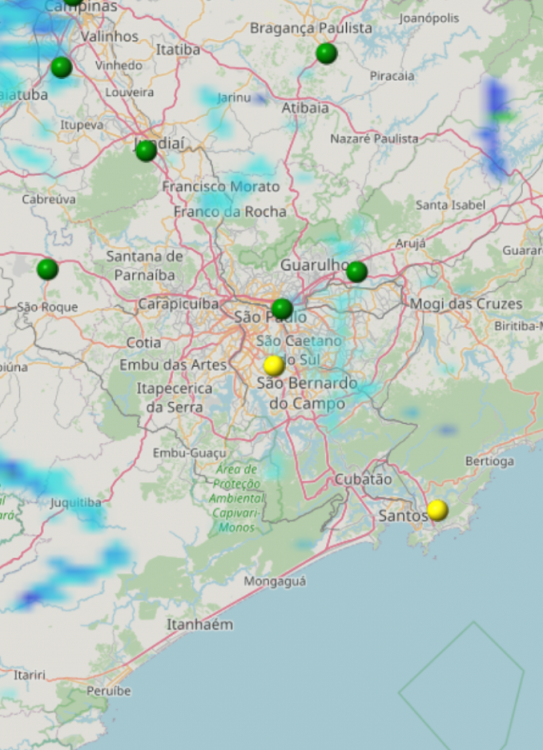Screen dimensions: 543x750
Task: Click the Itanhaém city label
Action: click(x=200, y=624)
